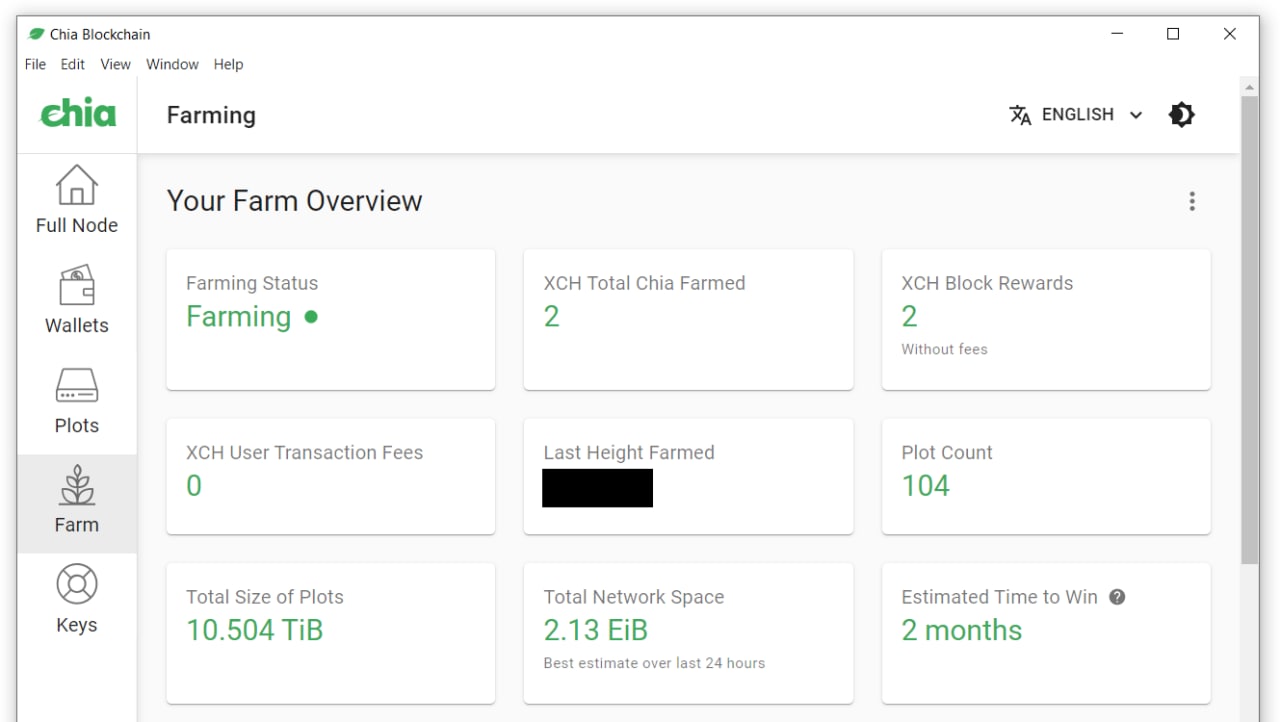Click the 2.13 EiB network space value
This screenshot has height=722, width=1280.
[595, 630]
